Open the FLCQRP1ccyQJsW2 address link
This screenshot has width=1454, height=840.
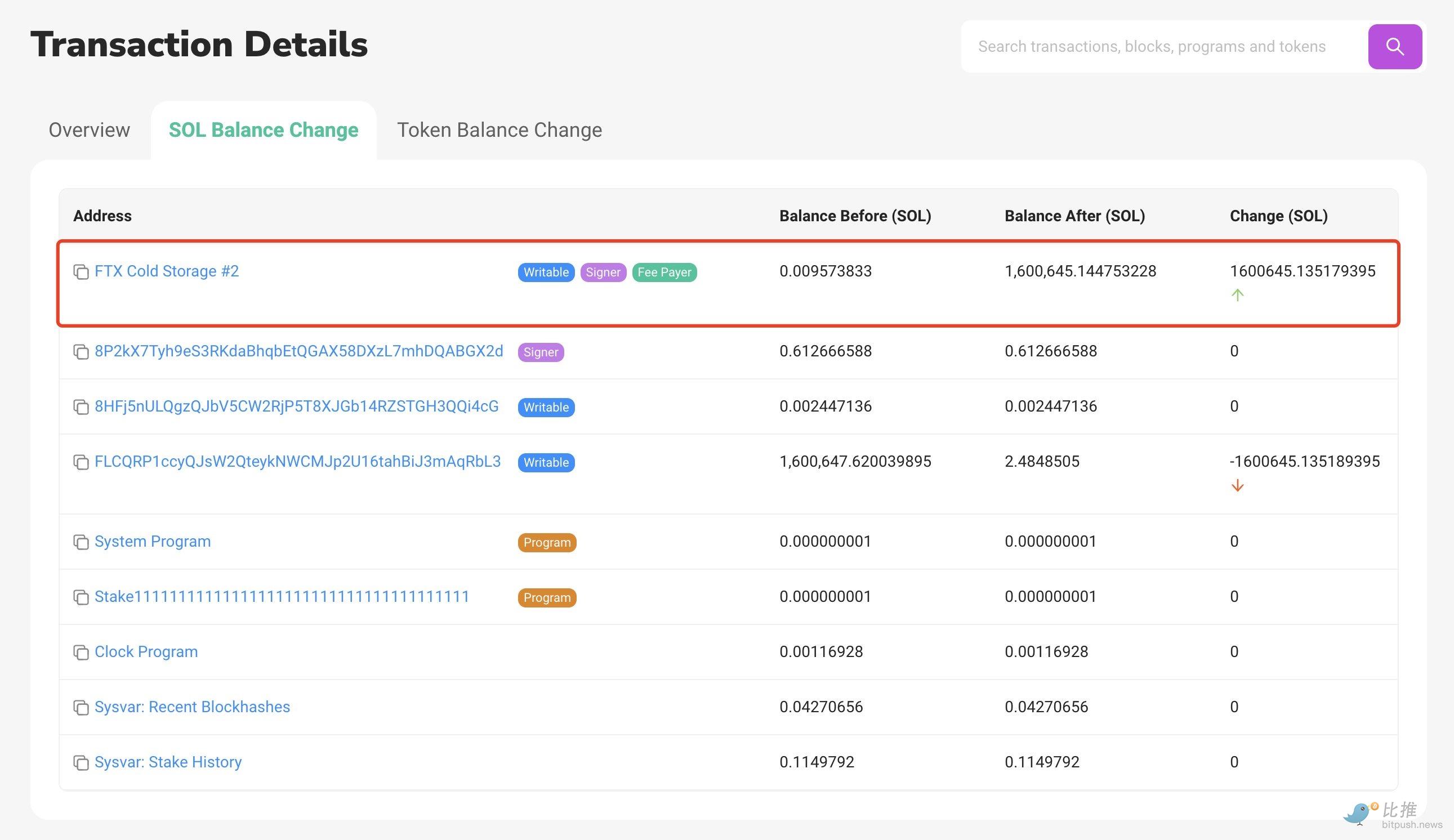(297, 462)
